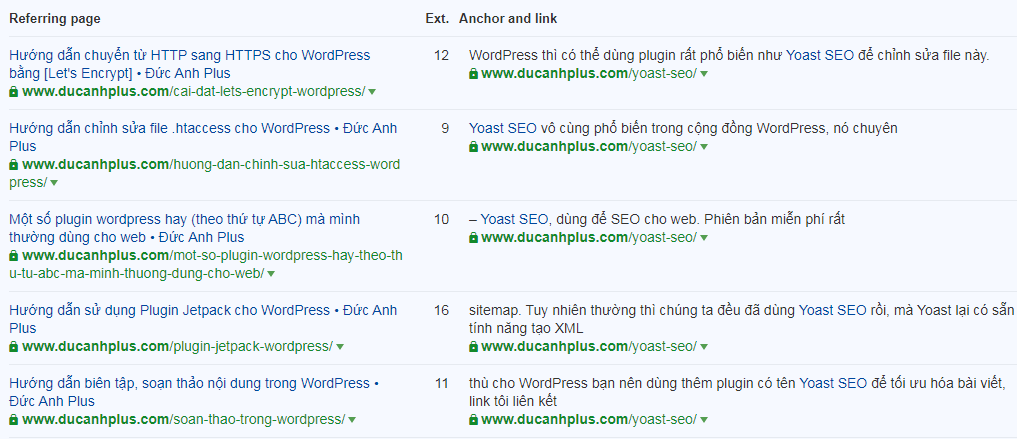Viewport: 1017px width, 439px height.
Task: Open the .htaccess guide referring page title
Action: pyautogui.click(x=203, y=137)
